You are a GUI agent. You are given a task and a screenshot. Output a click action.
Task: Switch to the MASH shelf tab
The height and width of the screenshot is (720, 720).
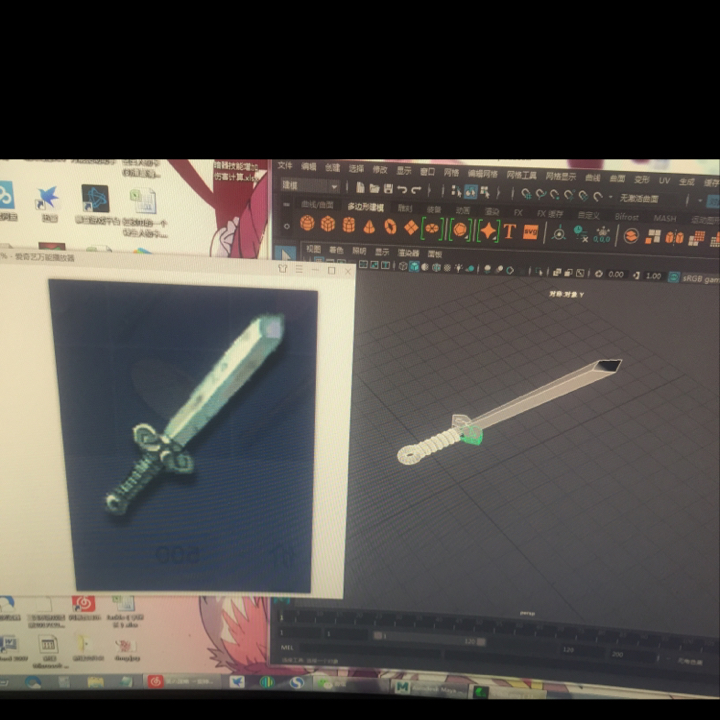pos(664,218)
